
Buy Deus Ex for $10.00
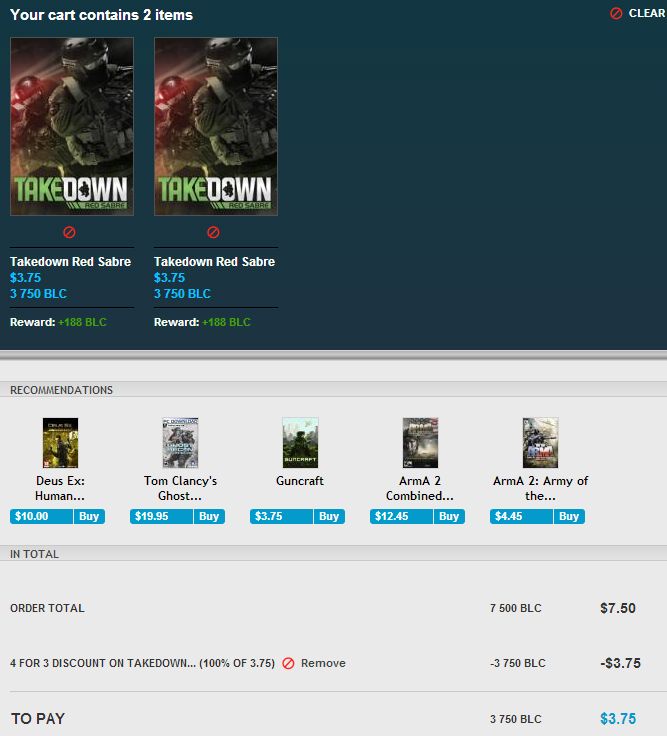[x=89, y=516]
